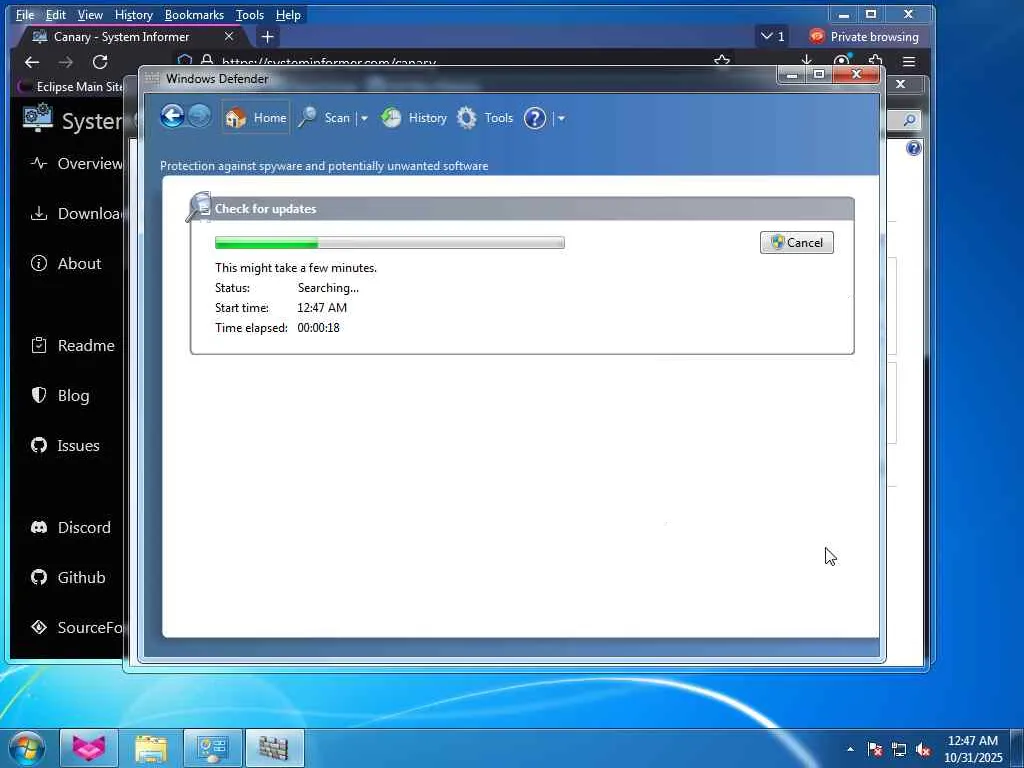
Task: Expand the help options dropdown arrow
Action: (561, 118)
